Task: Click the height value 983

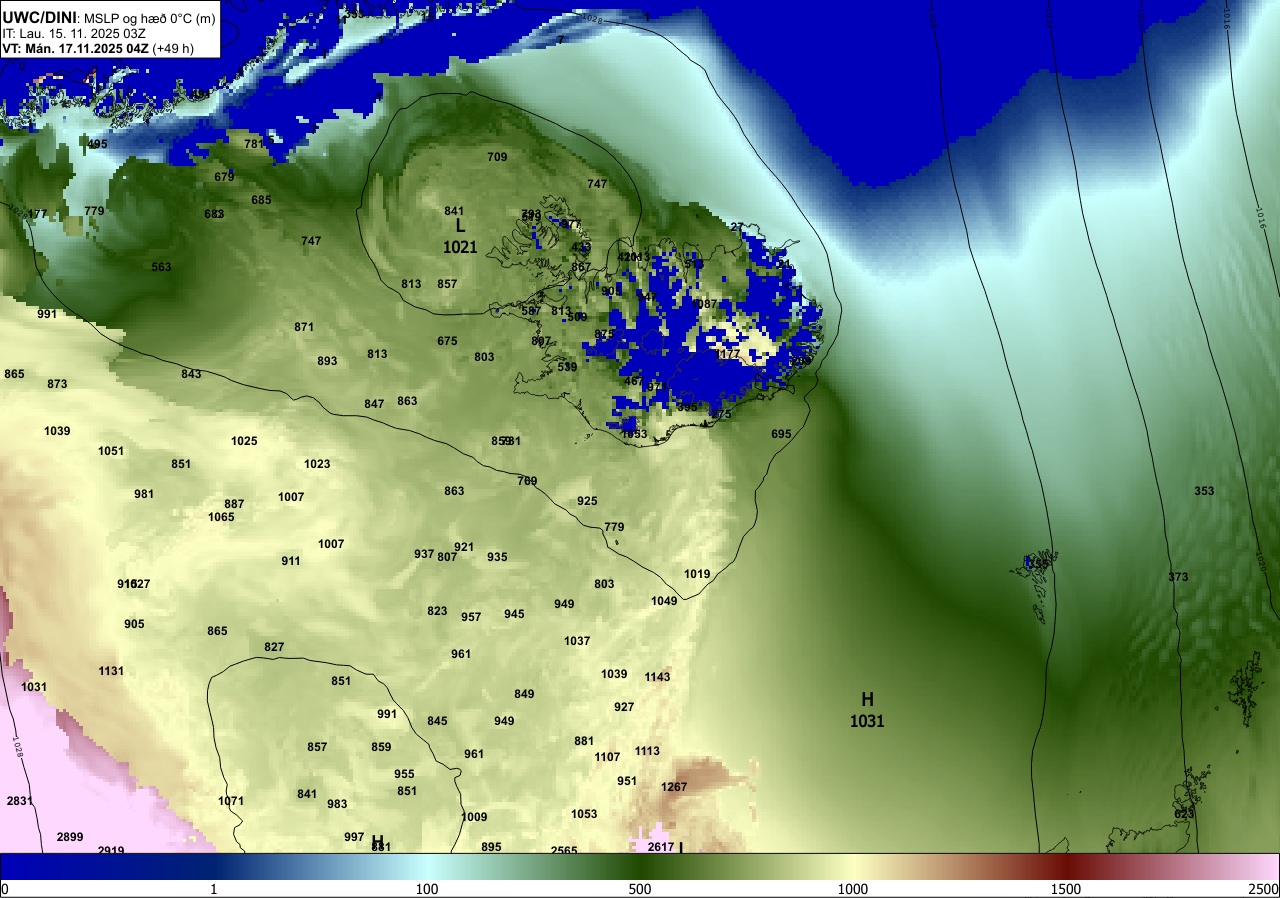Action: tap(337, 804)
